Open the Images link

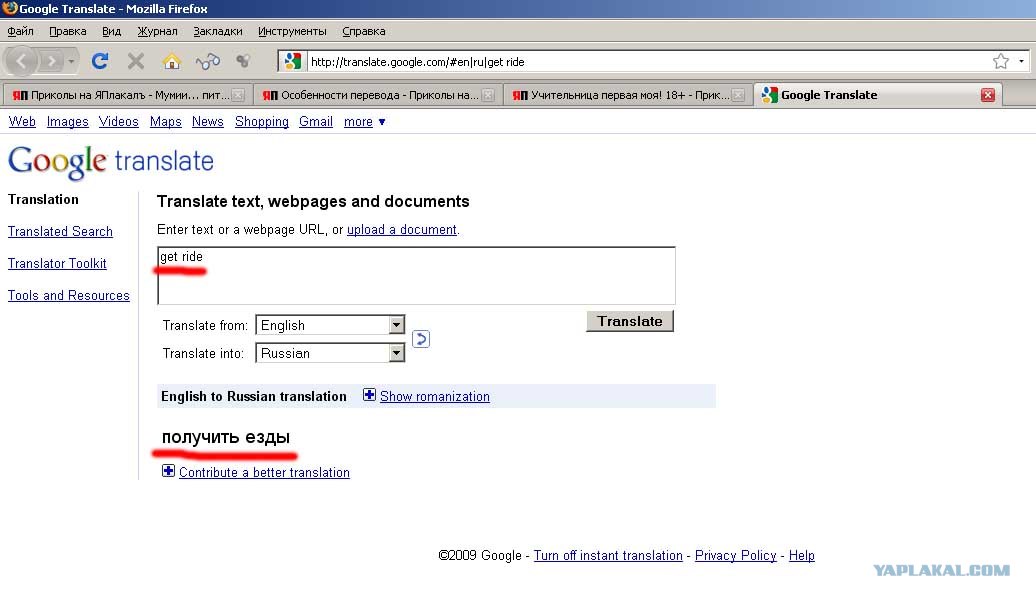[x=67, y=122]
